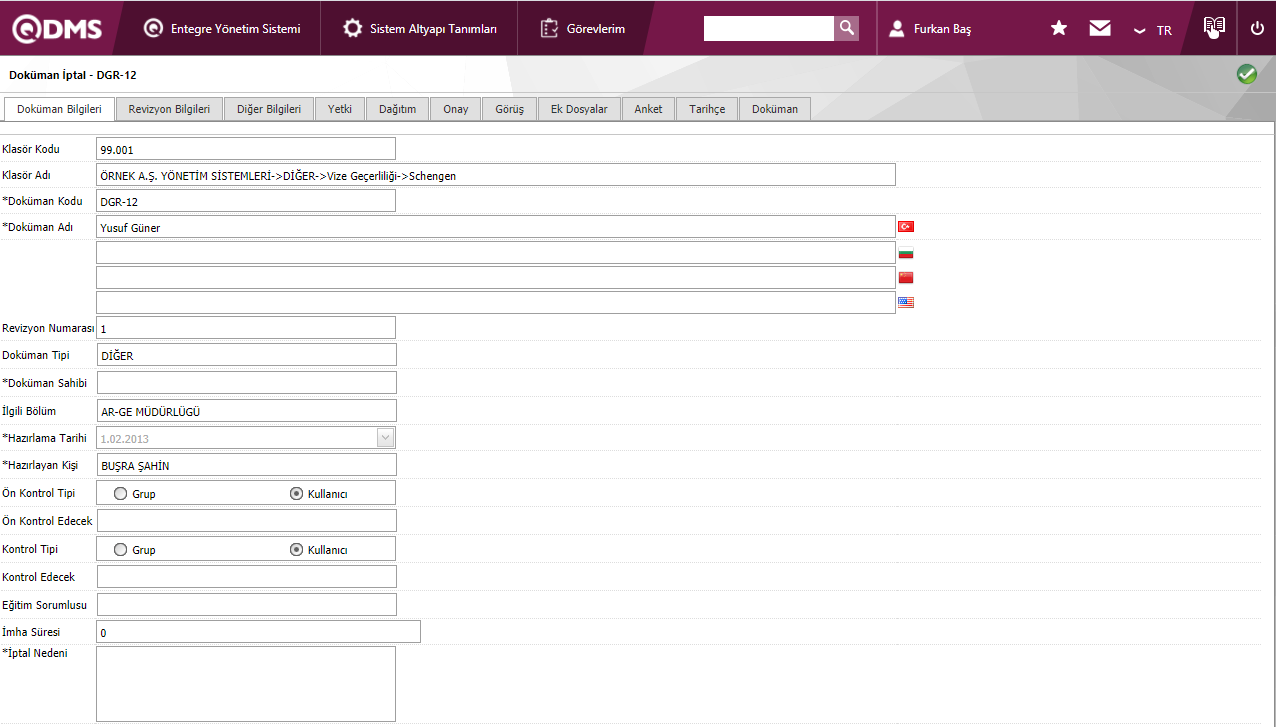Select Grup for Ön Kontrol Tipi
1276x727 pixels.
point(121,493)
